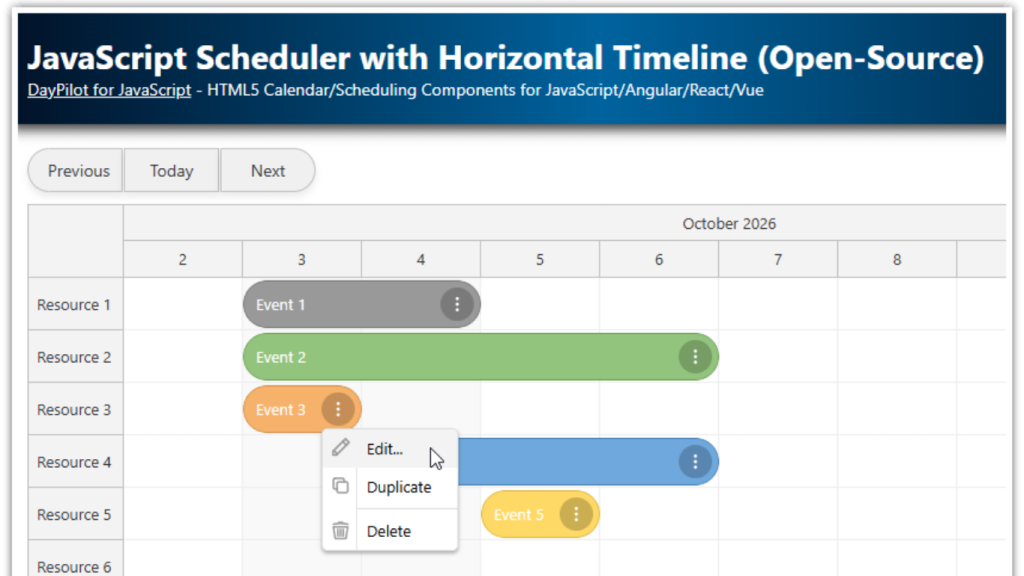Click the pencil icon beside Edit
This screenshot has width=1024, height=576.
(340, 448)
